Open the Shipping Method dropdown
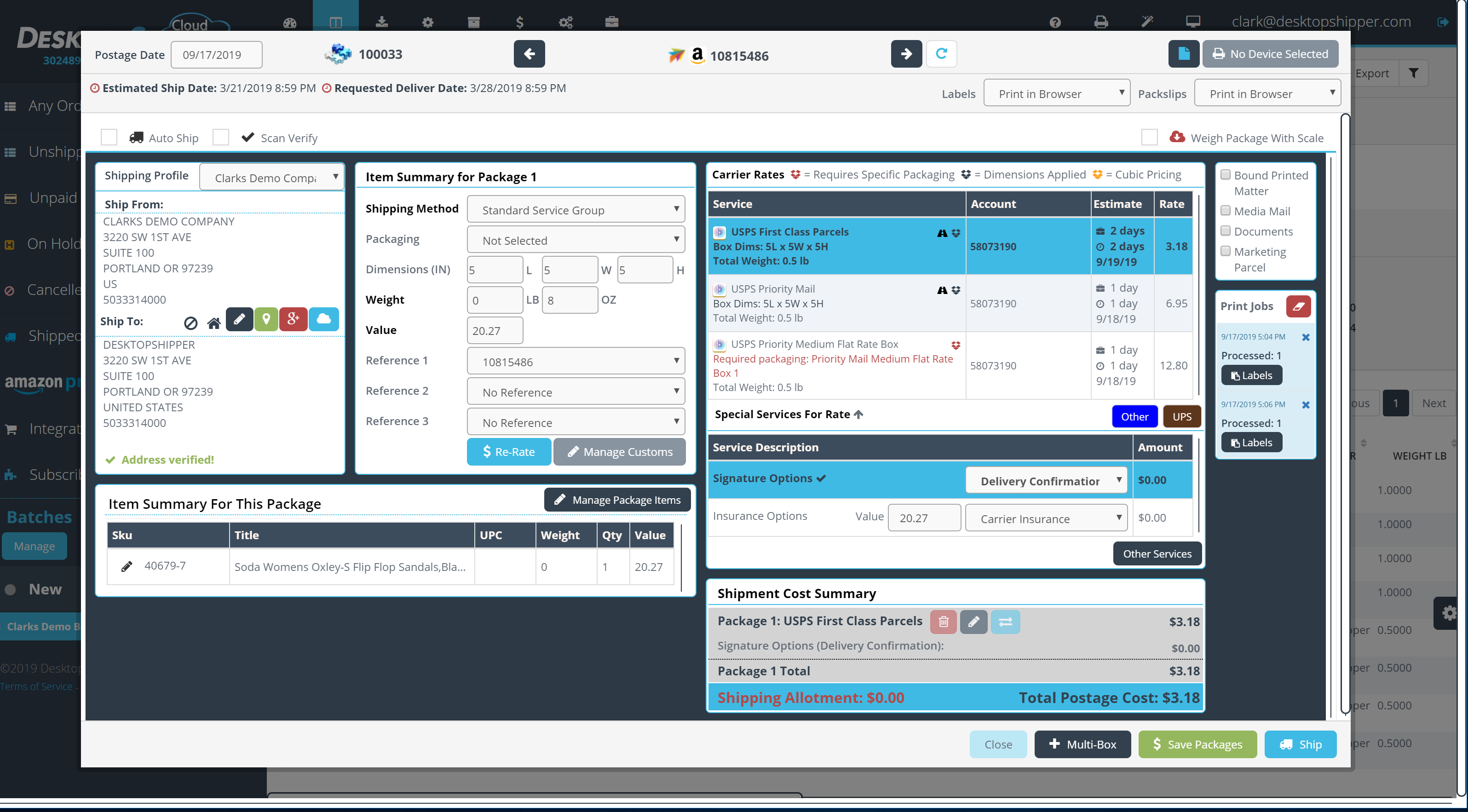This screenshot has width=1468, height=812. point(576,209)
